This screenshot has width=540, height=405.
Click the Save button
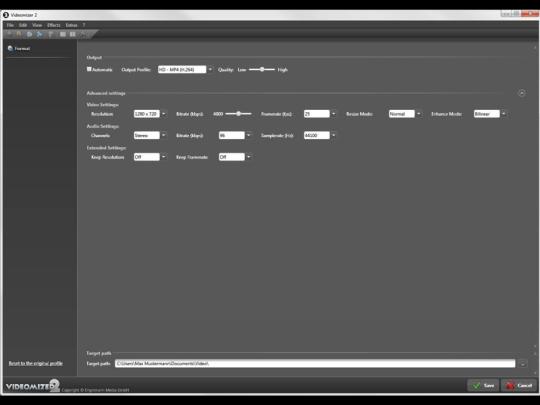tap(483, 385)
